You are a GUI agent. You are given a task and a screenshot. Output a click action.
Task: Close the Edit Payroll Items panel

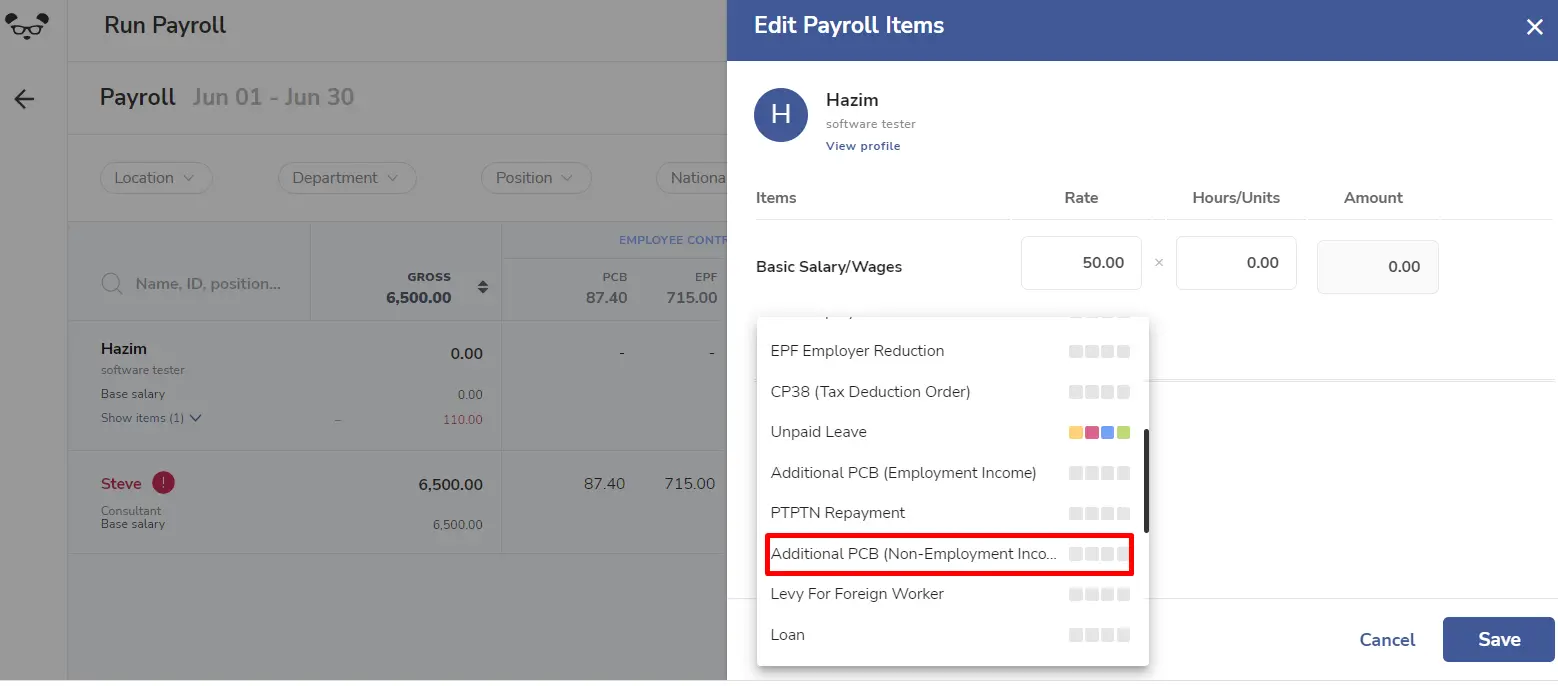click(1534, 27)
